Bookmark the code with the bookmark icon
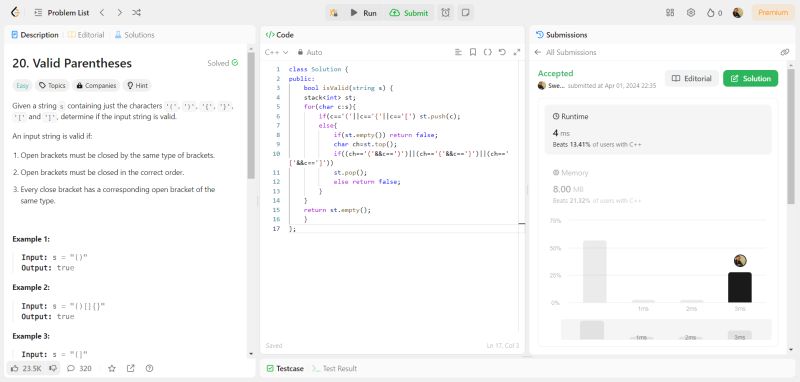 click(x=473, y=52)
